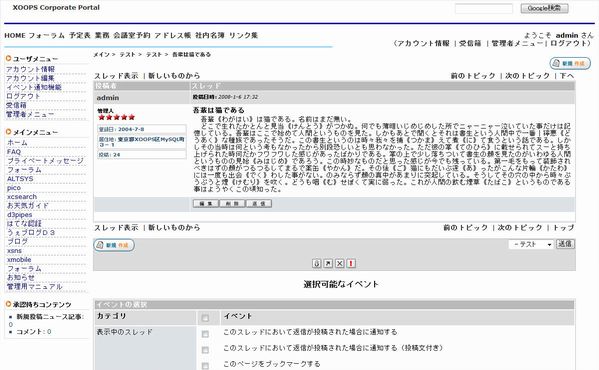
Task: Click トップ link below the post
Action: 563,228
